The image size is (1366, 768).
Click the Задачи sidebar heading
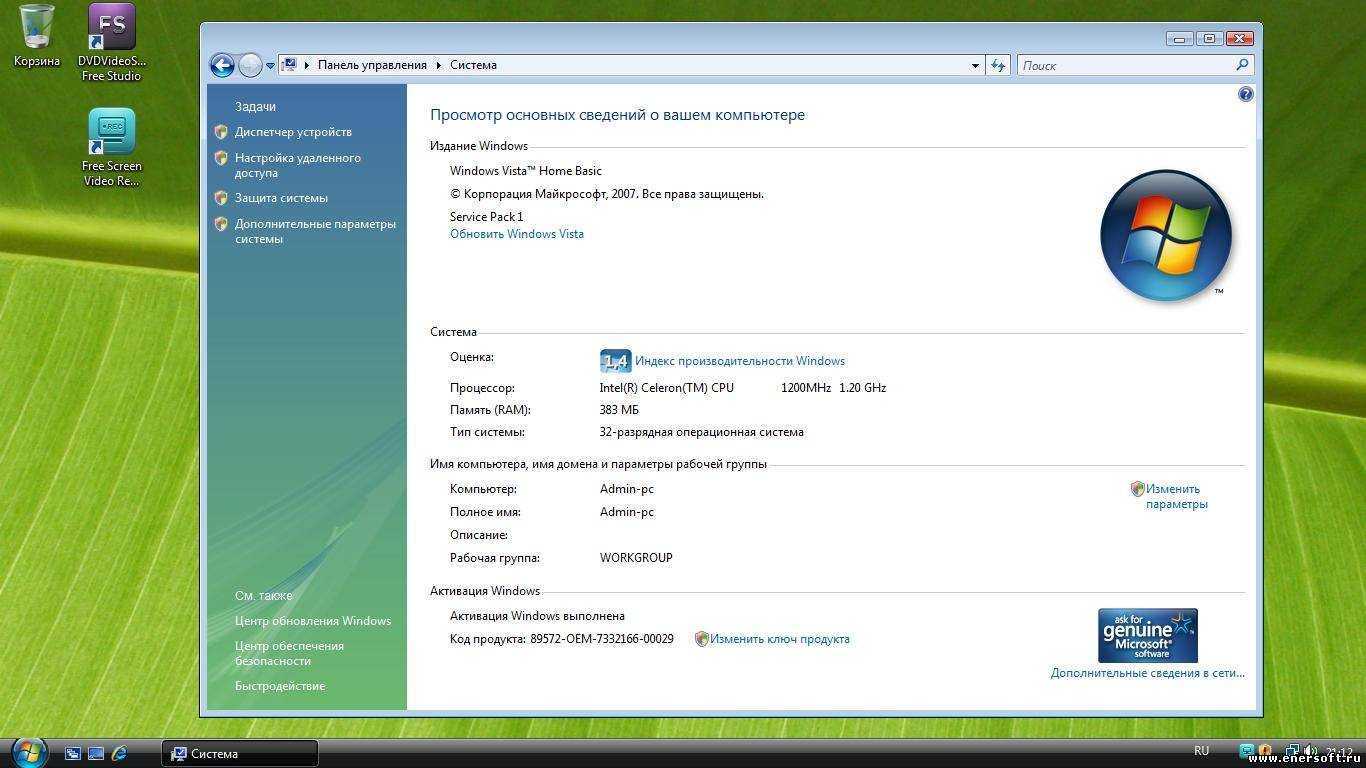coord(255,106)
